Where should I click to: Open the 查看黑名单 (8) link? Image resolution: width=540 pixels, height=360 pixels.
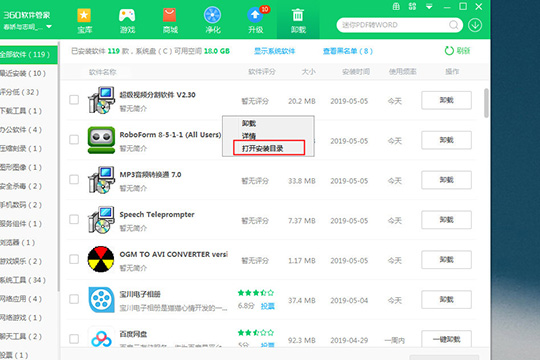coord(348,51)
